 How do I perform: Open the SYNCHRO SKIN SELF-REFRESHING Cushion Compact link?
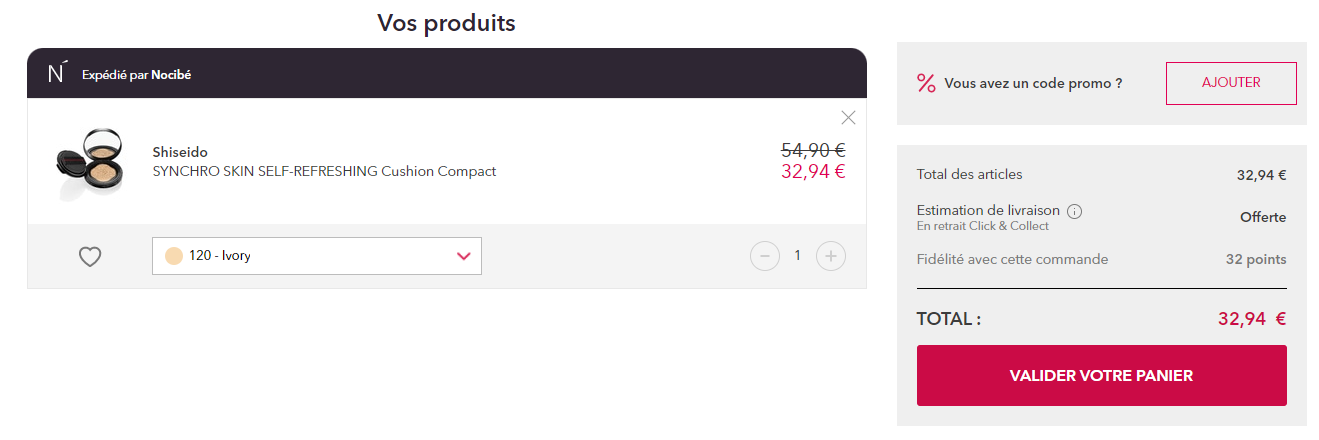pos(324,171)
